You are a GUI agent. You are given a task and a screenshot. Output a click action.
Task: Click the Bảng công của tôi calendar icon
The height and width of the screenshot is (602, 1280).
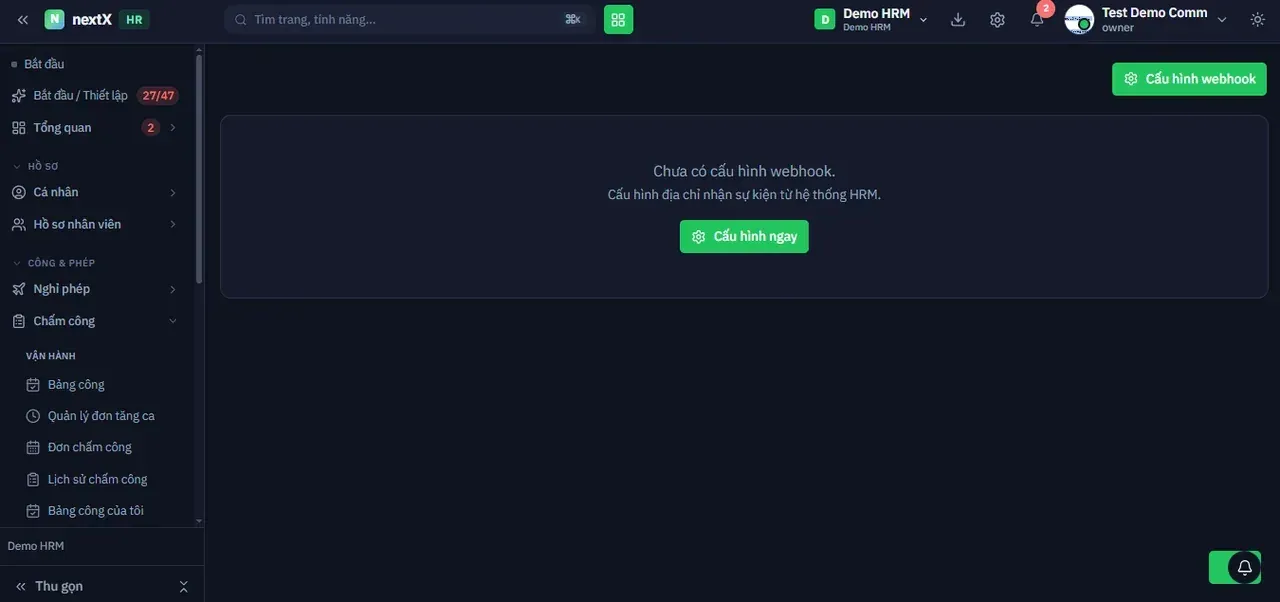pos(33,510)
